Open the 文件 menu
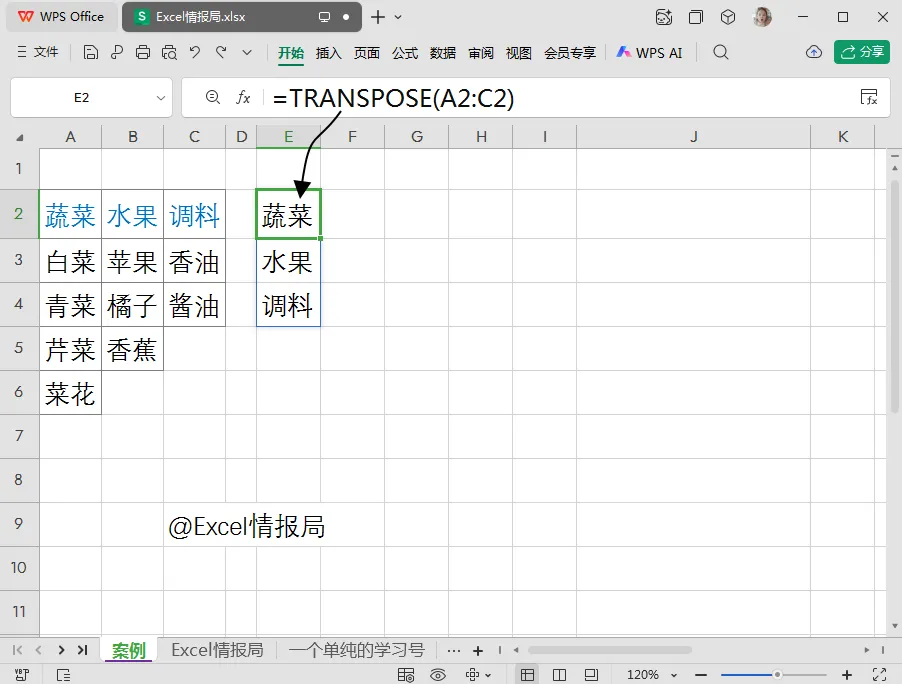 (38, 52)
